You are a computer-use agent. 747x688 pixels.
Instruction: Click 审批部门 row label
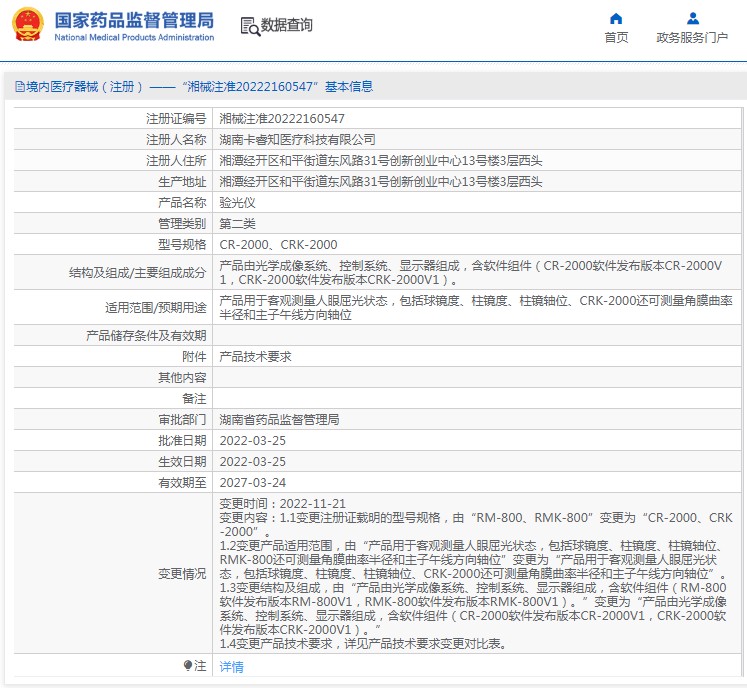click(x=182, y=419)
